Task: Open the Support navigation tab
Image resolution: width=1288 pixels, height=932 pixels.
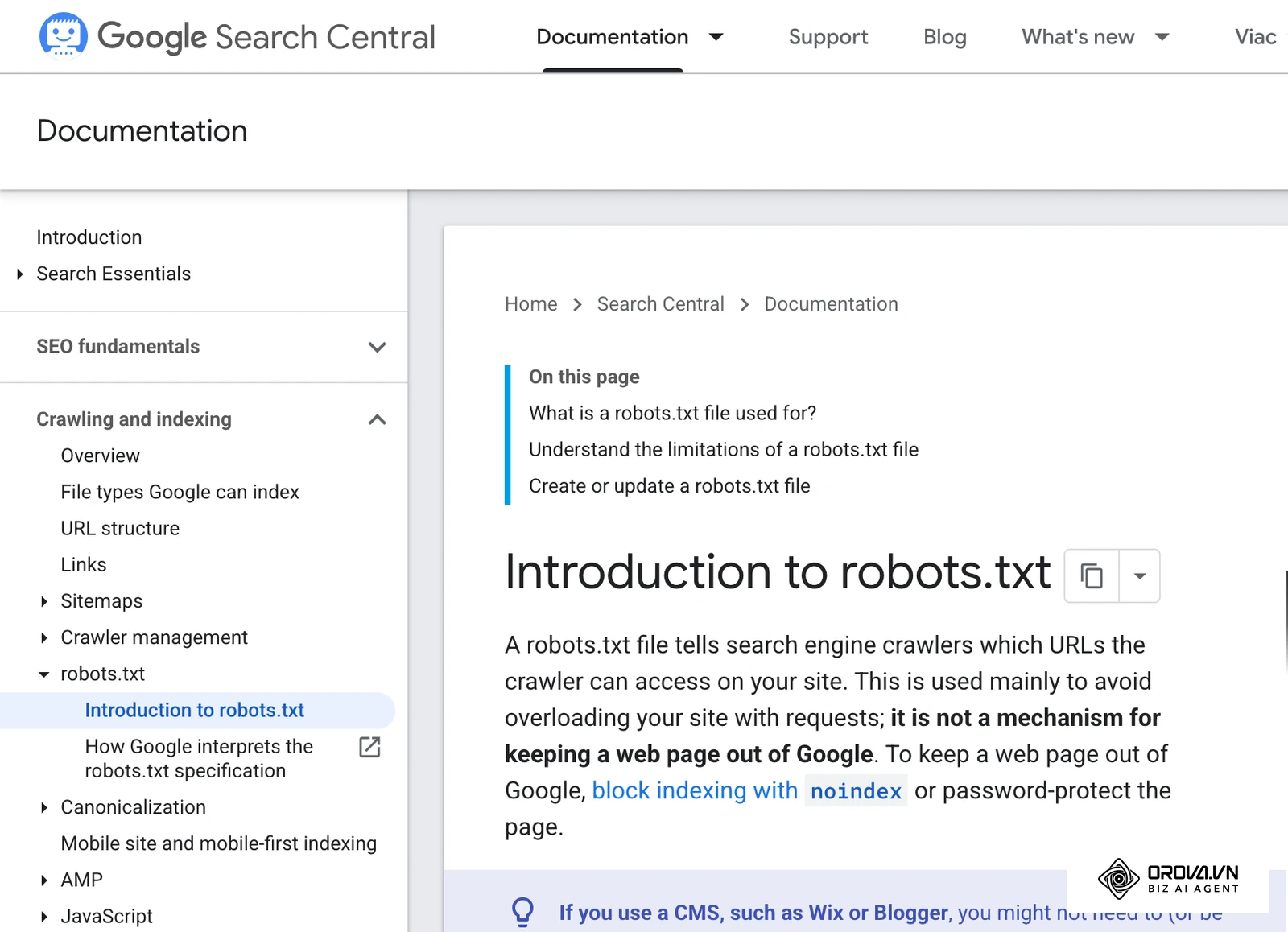Action: pos(828,37)
